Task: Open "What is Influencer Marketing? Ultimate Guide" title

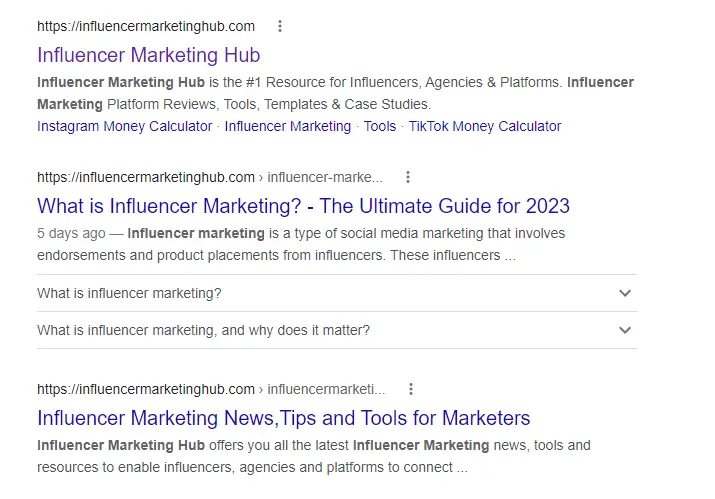Action: click(303, 206)
